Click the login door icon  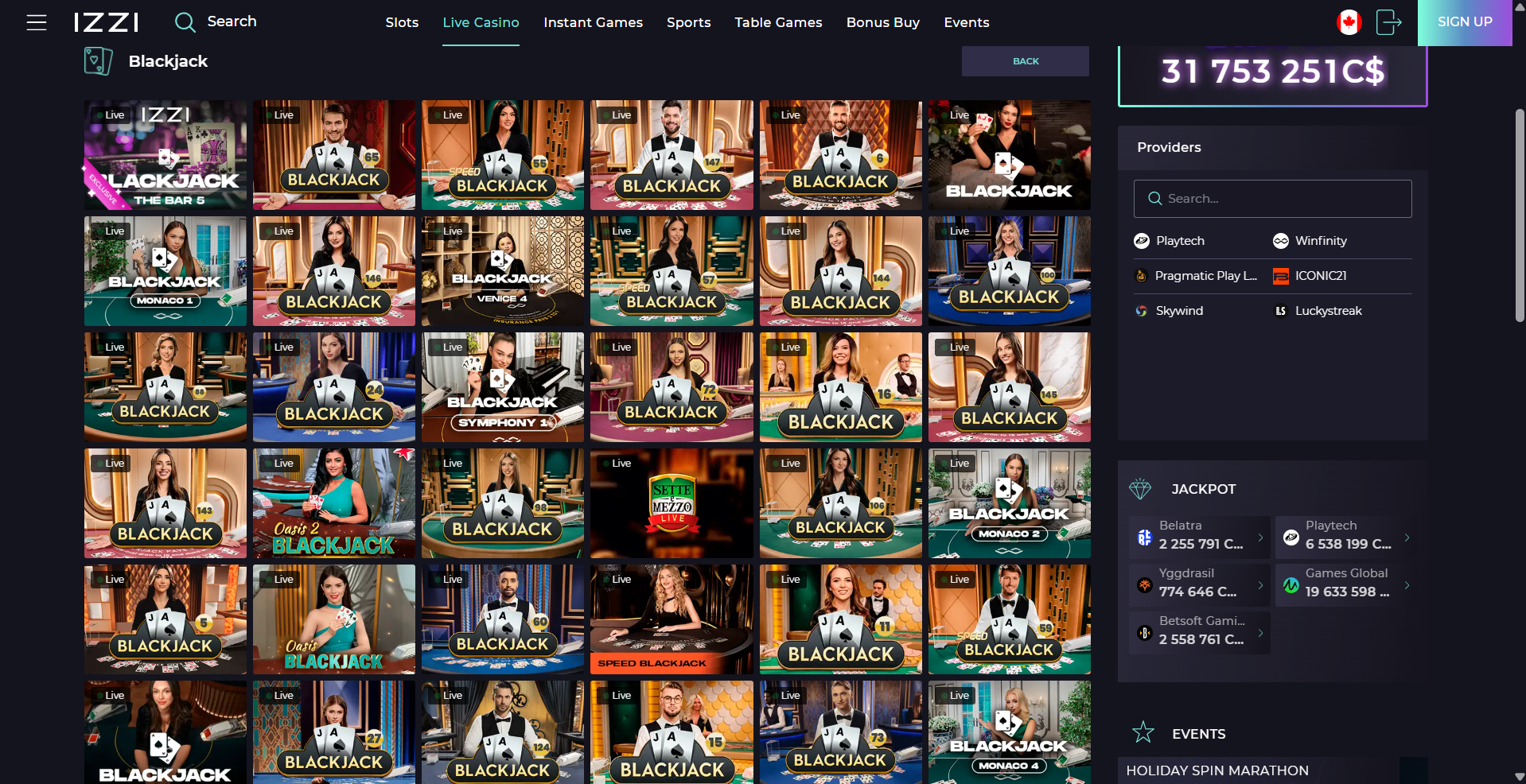click(x=1388, y=22)
